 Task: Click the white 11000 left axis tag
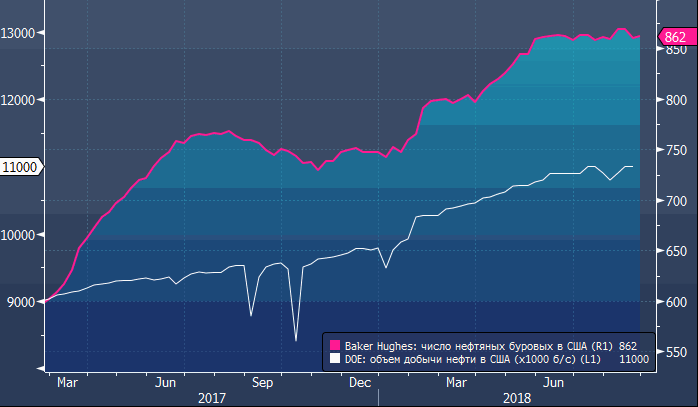click(x=20, y=167)
